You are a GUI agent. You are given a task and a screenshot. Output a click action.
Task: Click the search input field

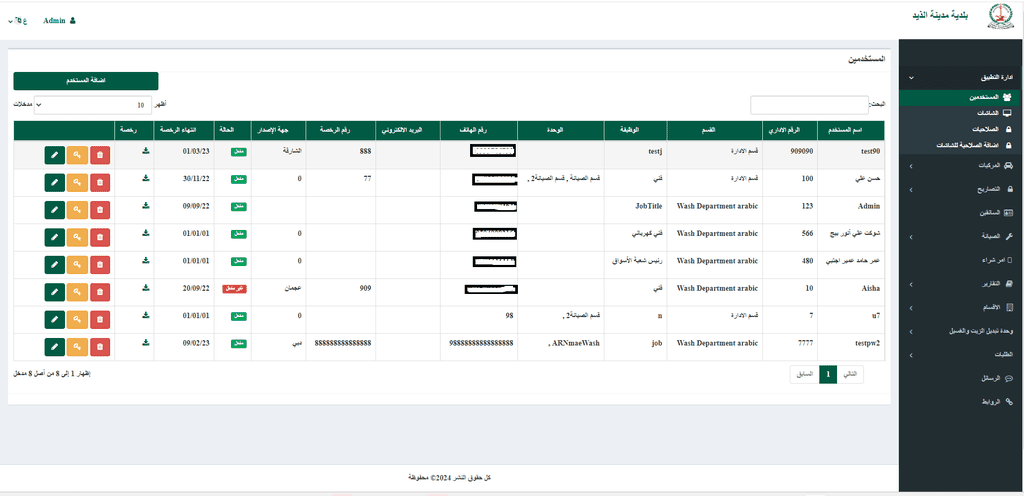coord(809,105)
